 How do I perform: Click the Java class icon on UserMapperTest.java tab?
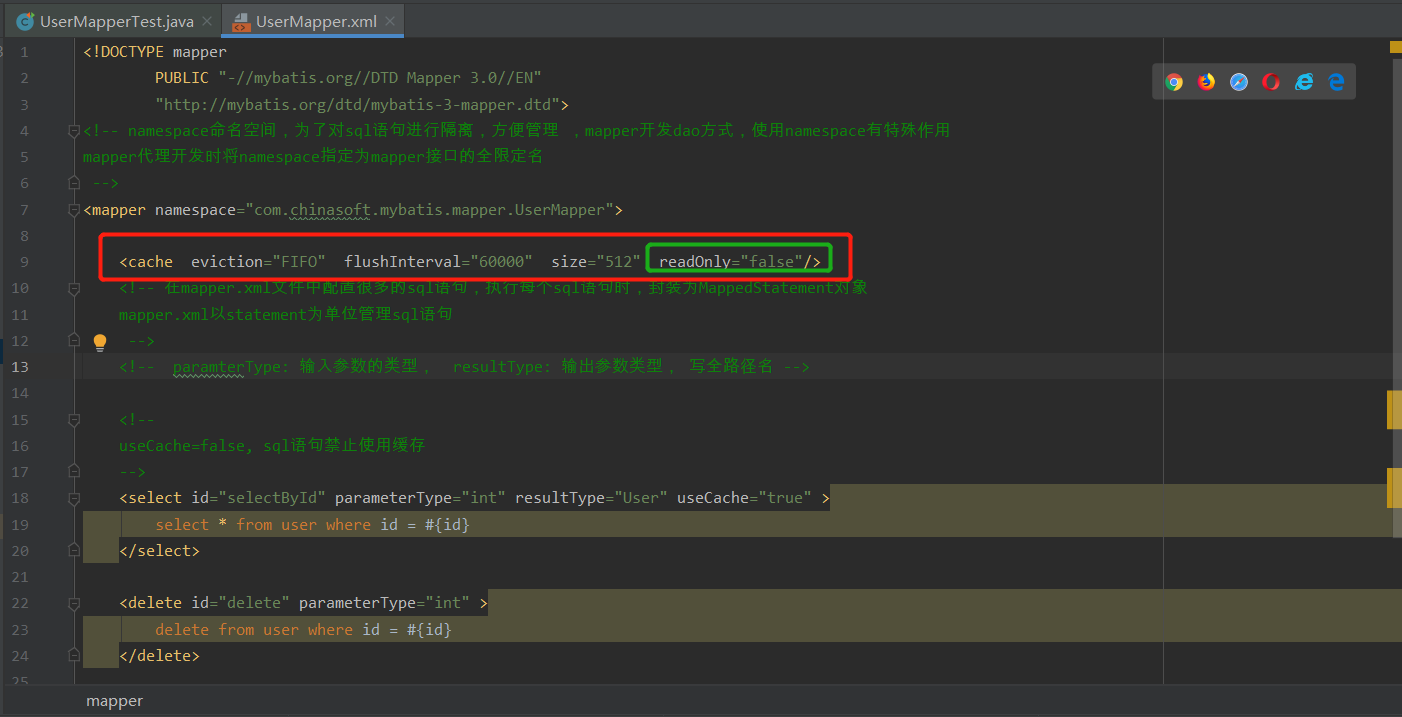tap(24, 20)
